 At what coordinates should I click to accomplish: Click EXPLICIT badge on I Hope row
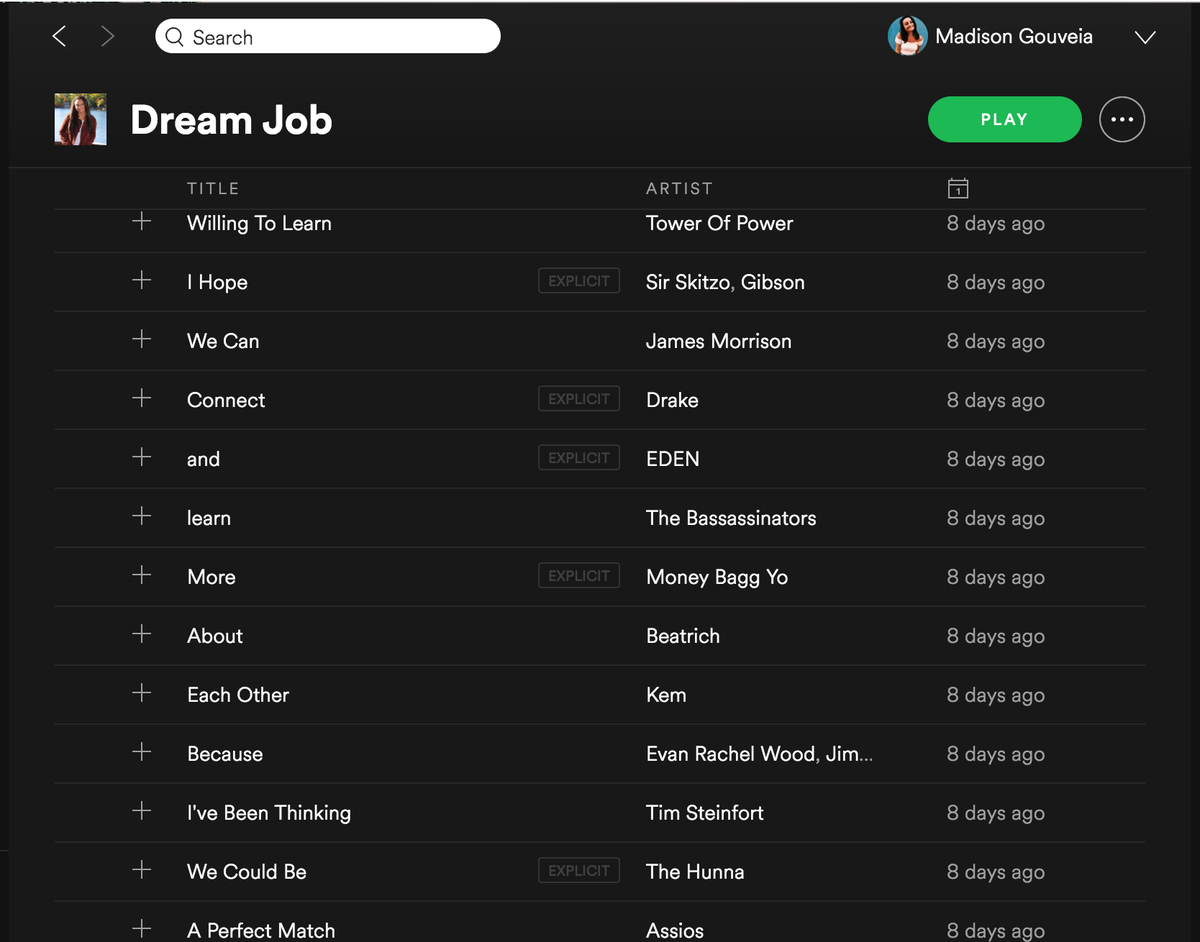click(579, 281)
